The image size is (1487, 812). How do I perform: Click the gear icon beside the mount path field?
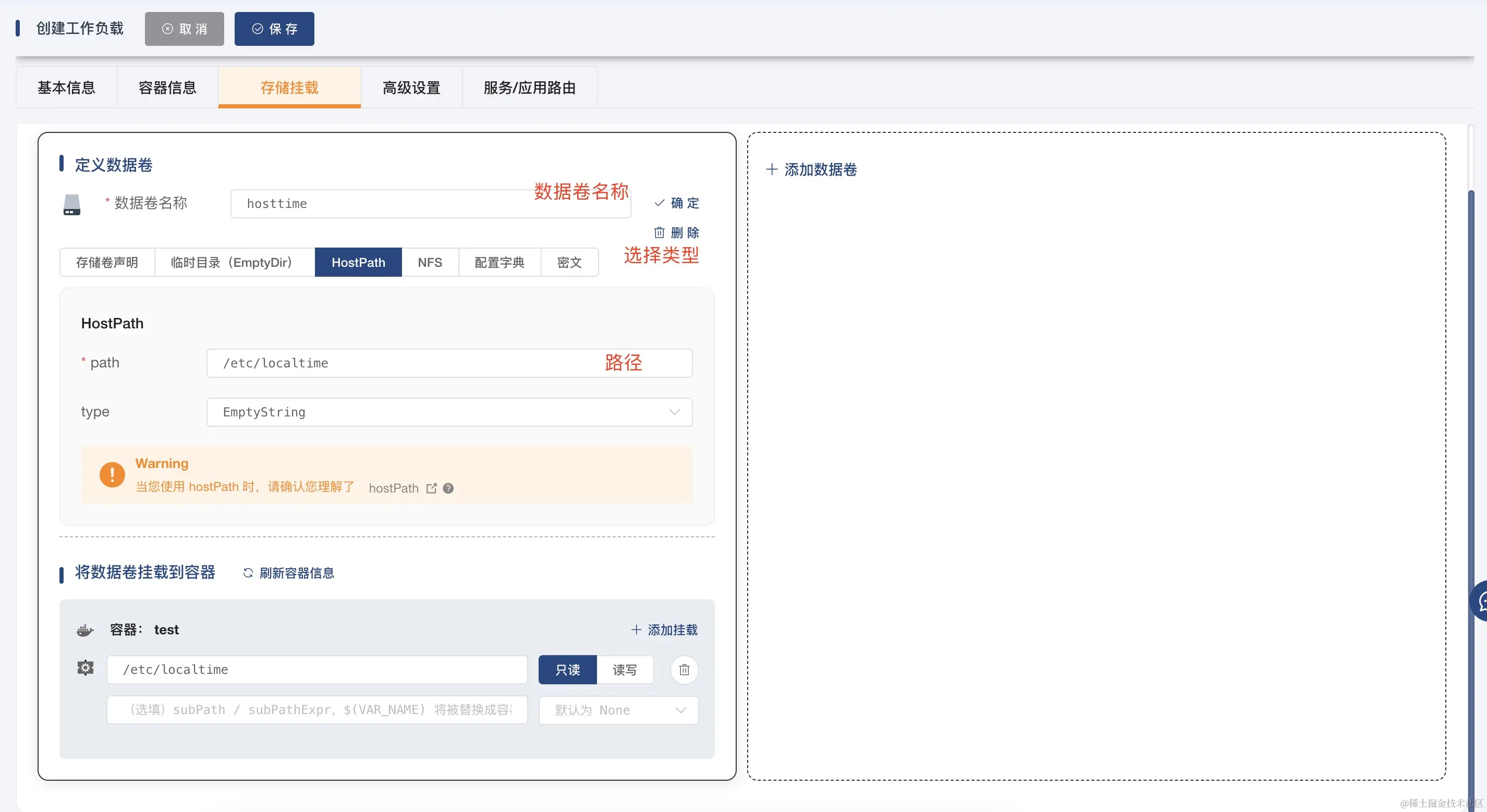coord(86,668)
